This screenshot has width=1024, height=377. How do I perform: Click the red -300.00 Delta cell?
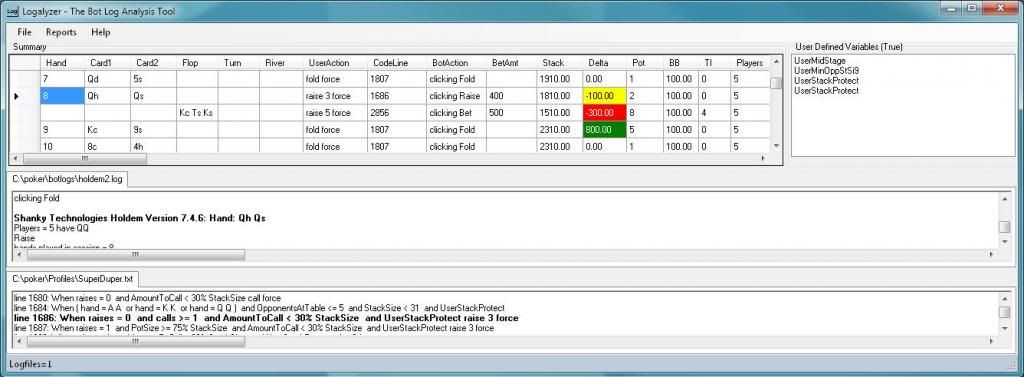[604, 113]
